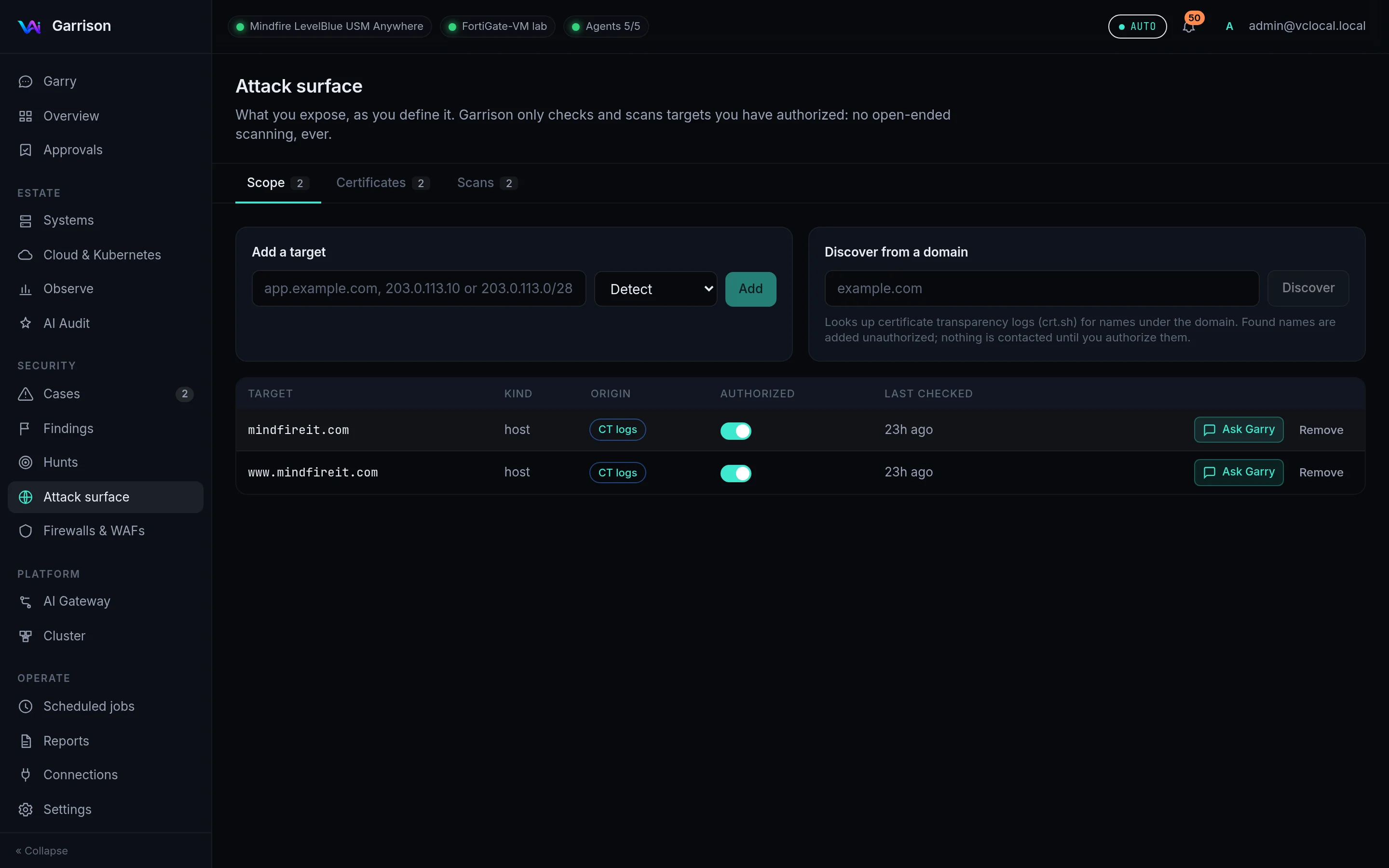Screen dimensions: 1389x868
Task: Click the Scheduled jobs clock icon
Action: 25,706
